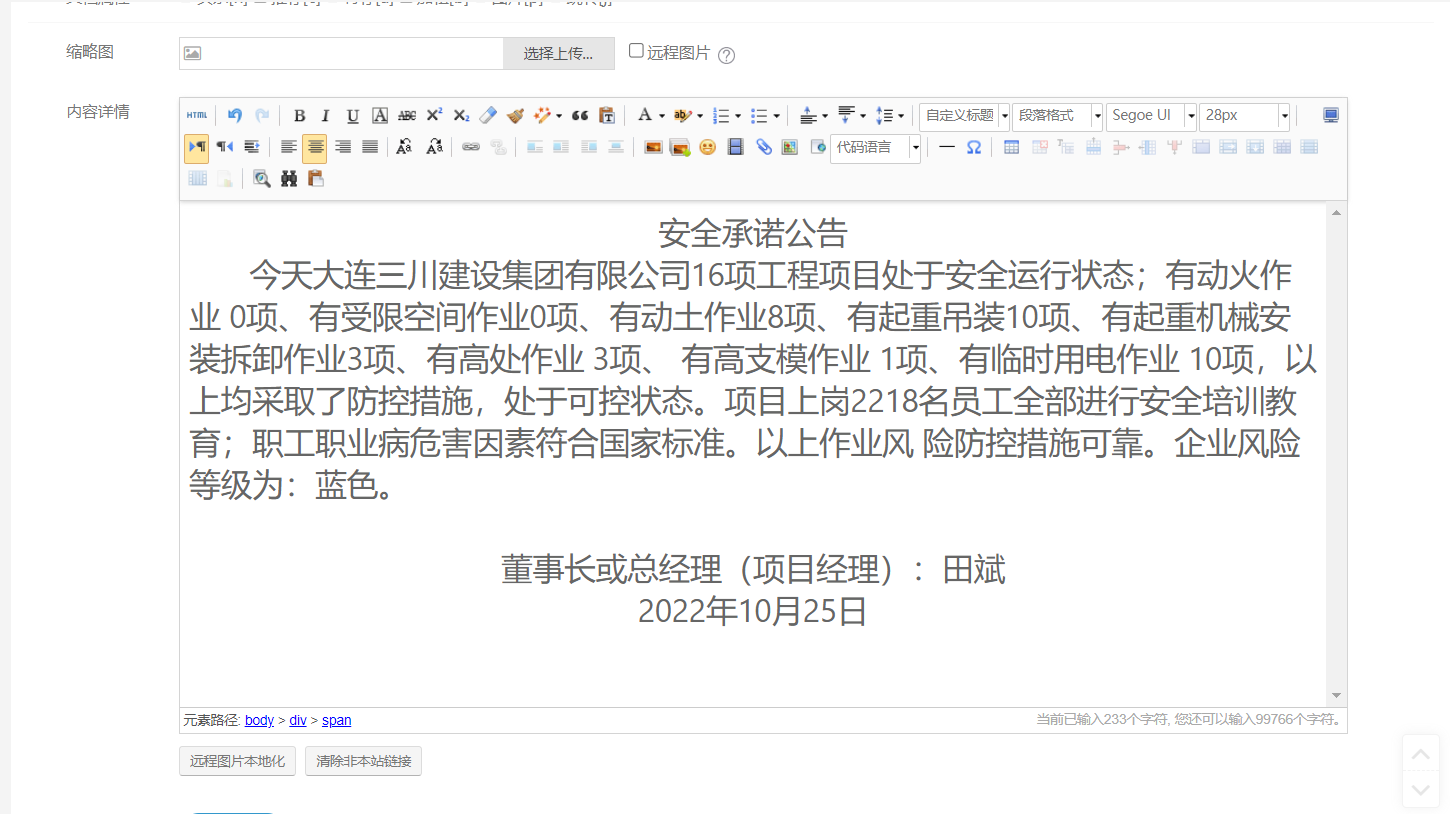Click the heading 安全承诺公告 in editor

753,233
